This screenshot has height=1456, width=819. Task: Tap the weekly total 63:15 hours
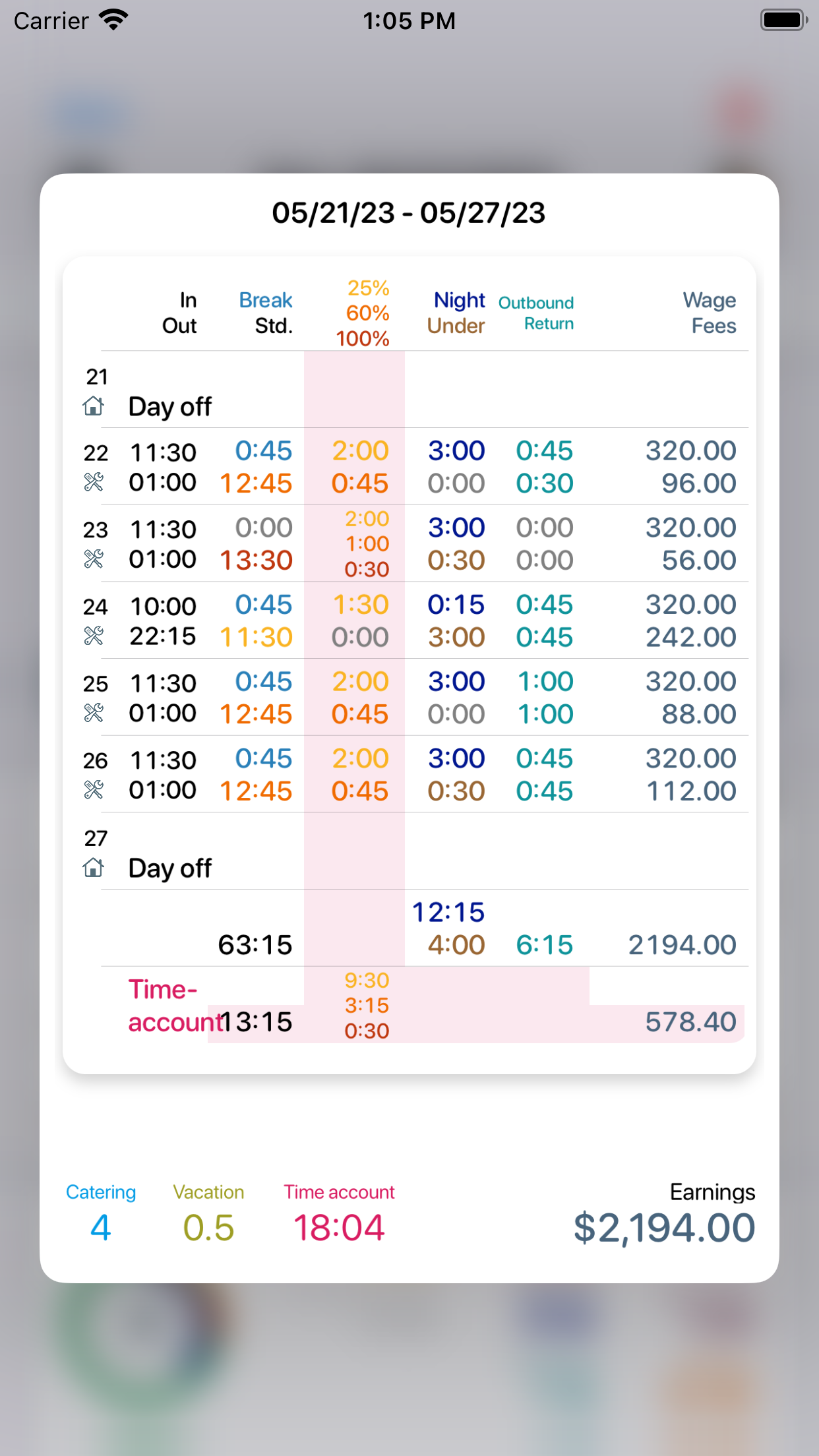tap(255, 945)
